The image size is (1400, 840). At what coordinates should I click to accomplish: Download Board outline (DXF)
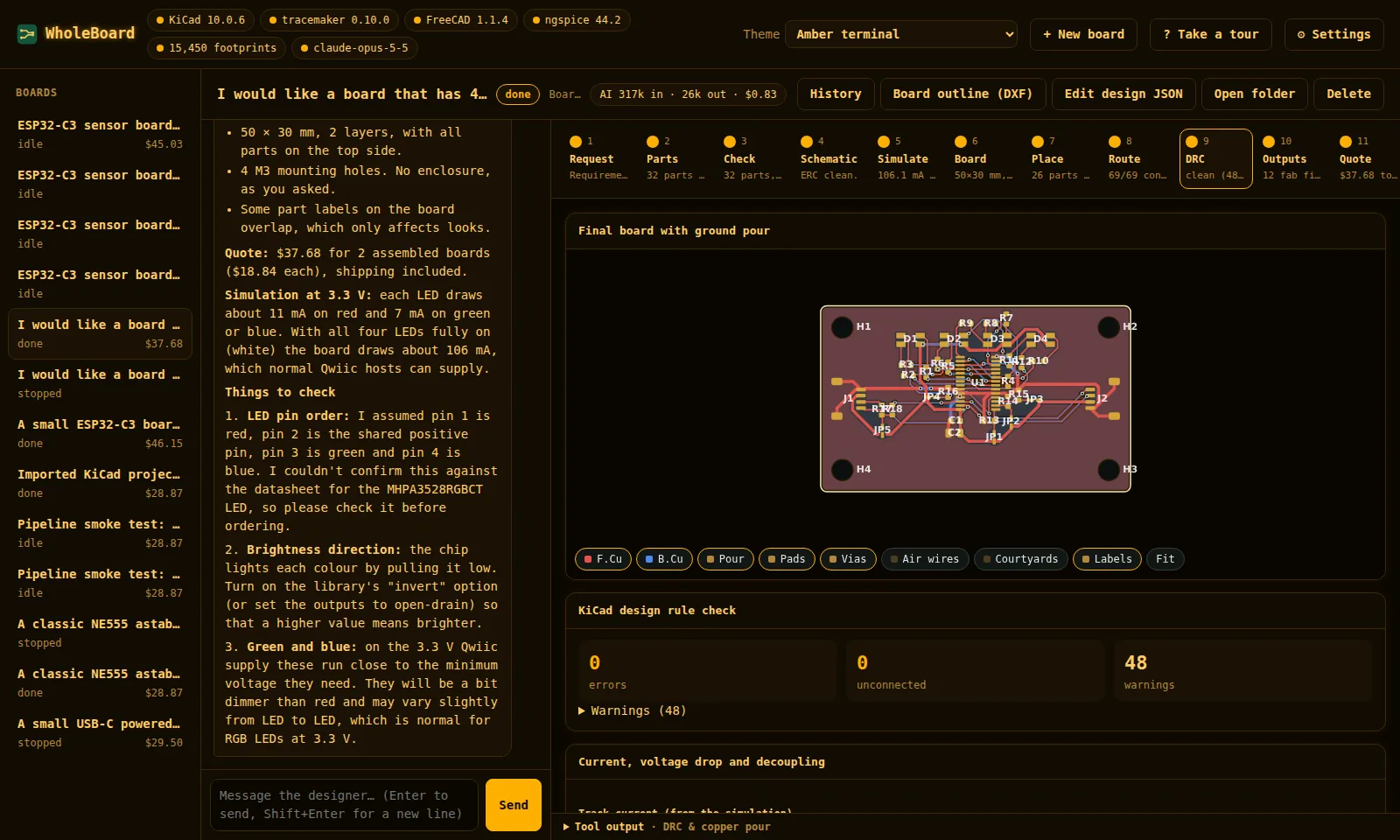pyautogui.click(x=962, y=94)
